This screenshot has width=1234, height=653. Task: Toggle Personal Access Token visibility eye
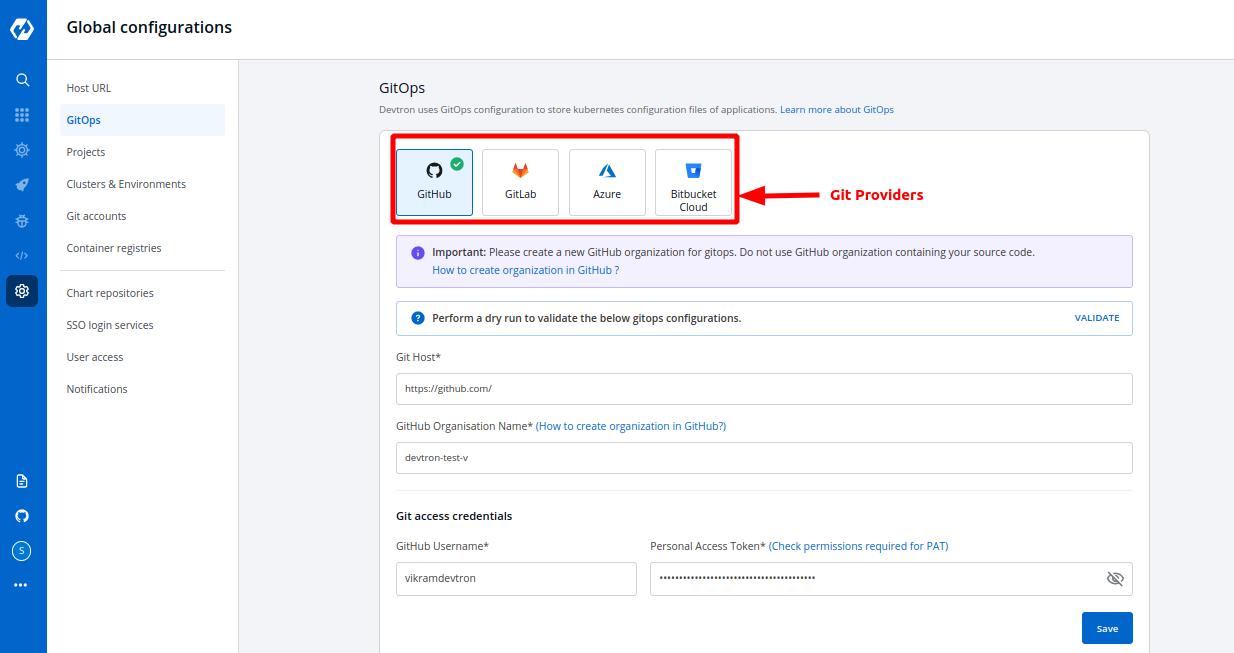click(1115, 578)
